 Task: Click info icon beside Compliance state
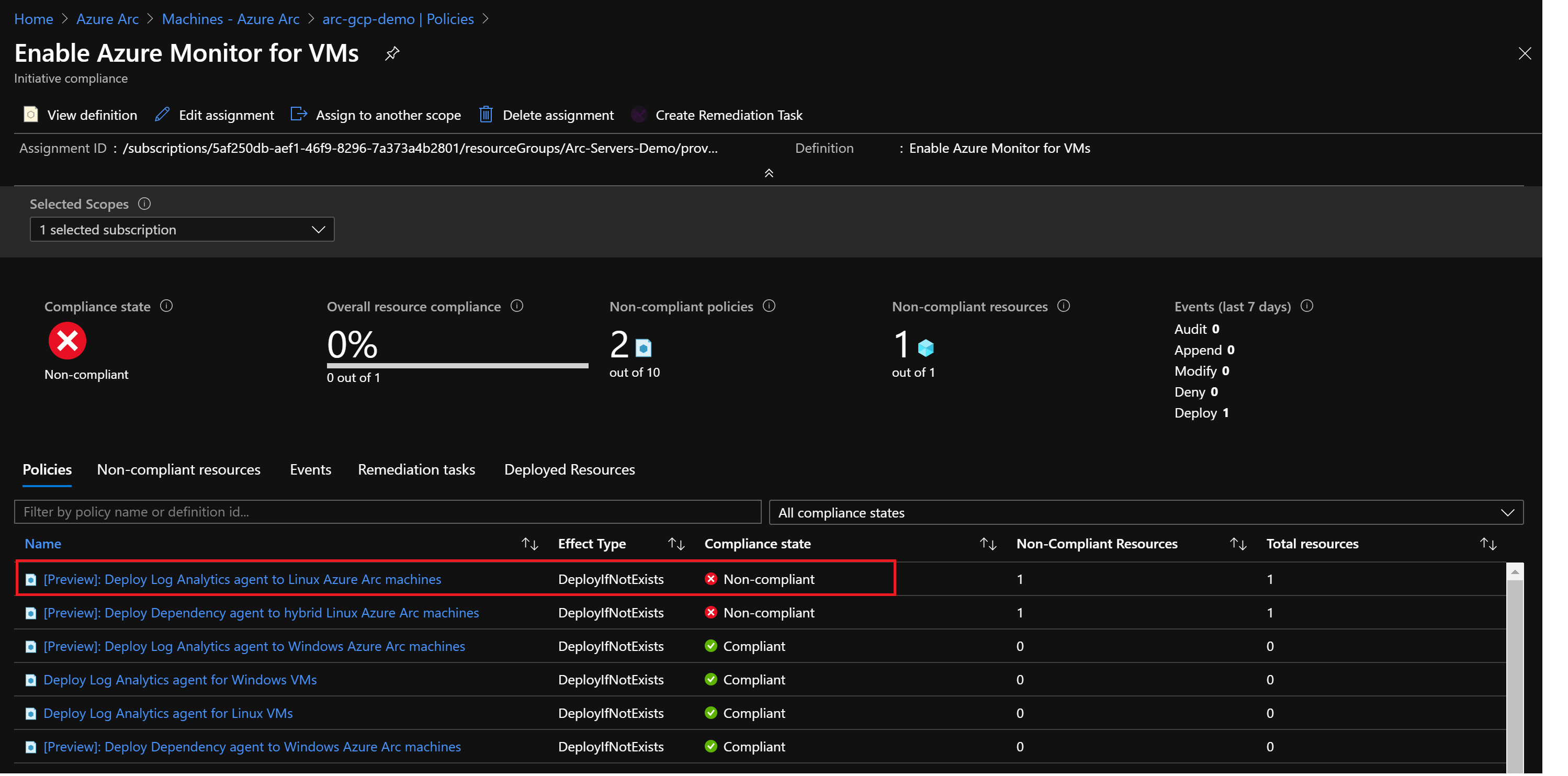point(166,306)
